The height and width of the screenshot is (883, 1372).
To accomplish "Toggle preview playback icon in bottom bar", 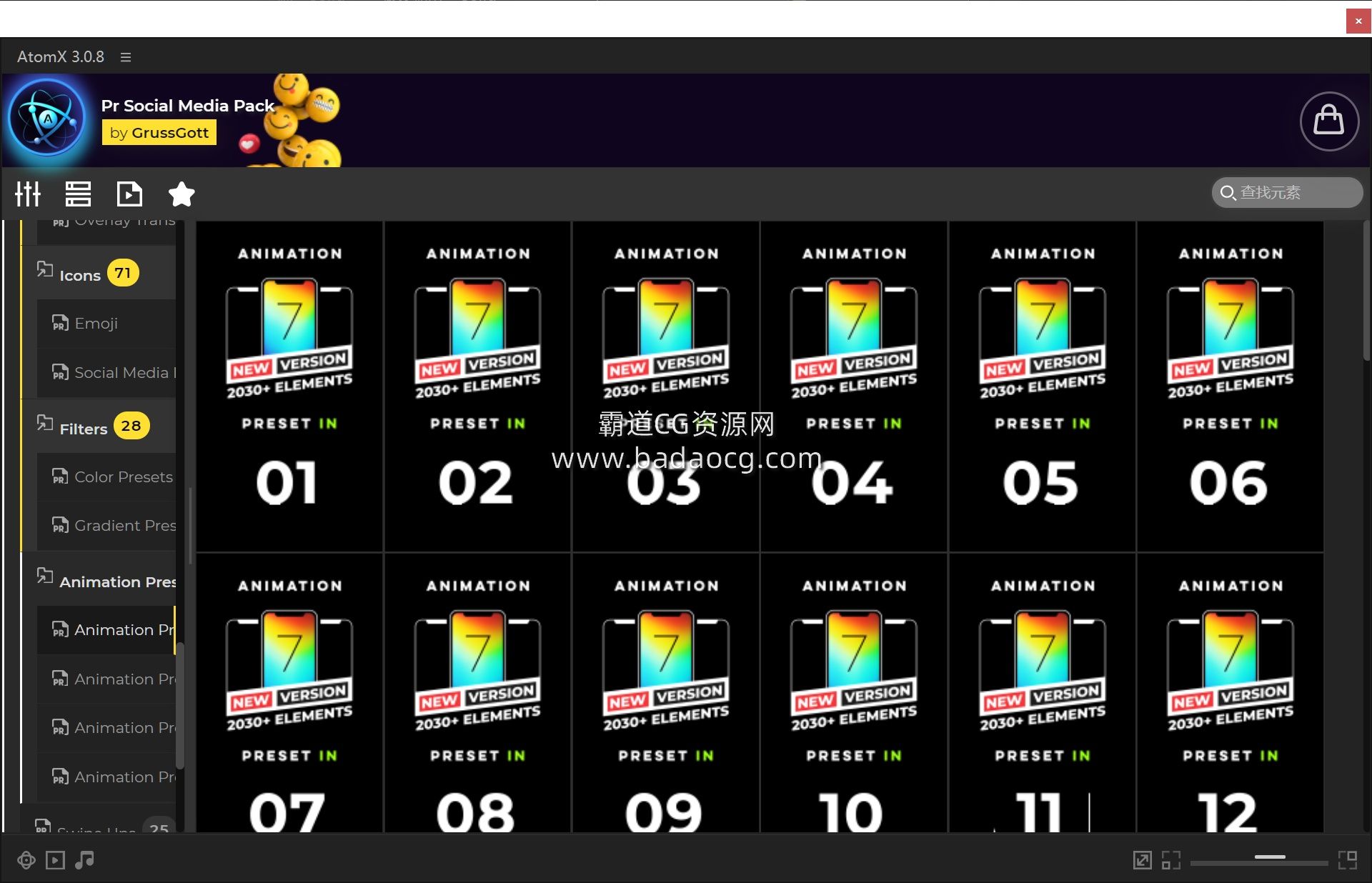I will tap(55, 860).
